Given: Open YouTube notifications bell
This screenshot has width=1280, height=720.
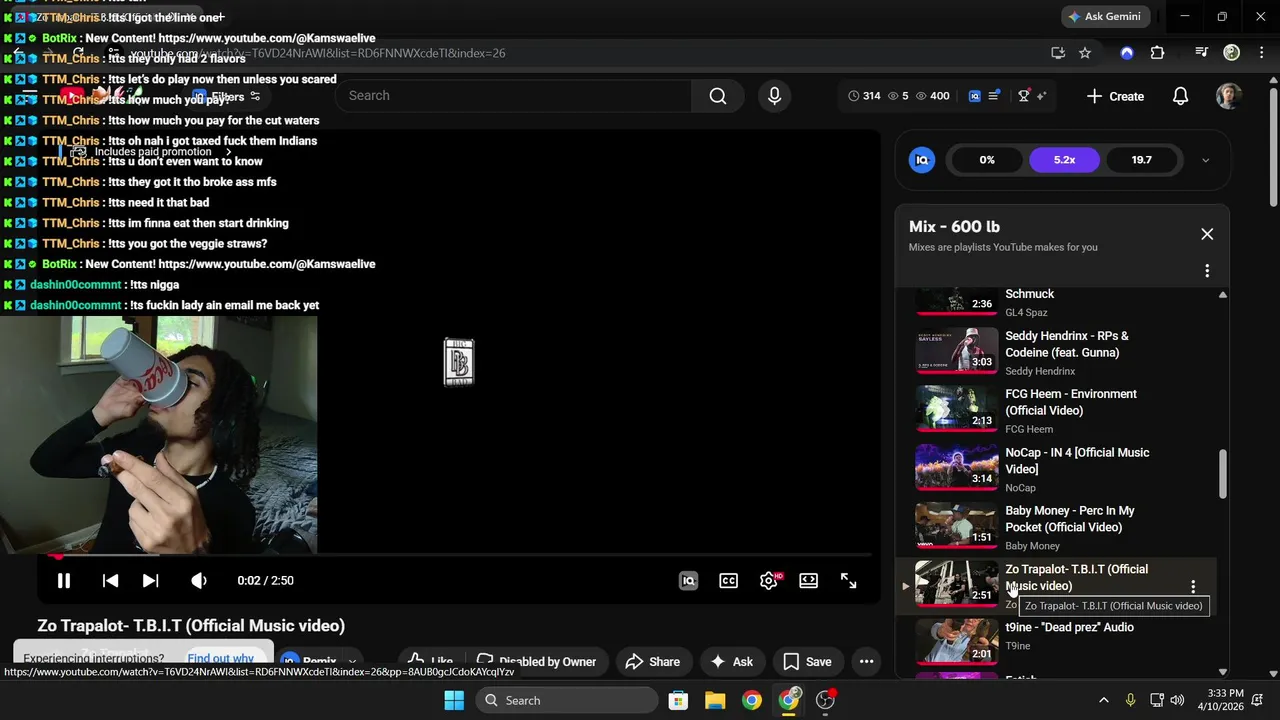Looking at the screenshot, I should click(x=1181, y=96).
